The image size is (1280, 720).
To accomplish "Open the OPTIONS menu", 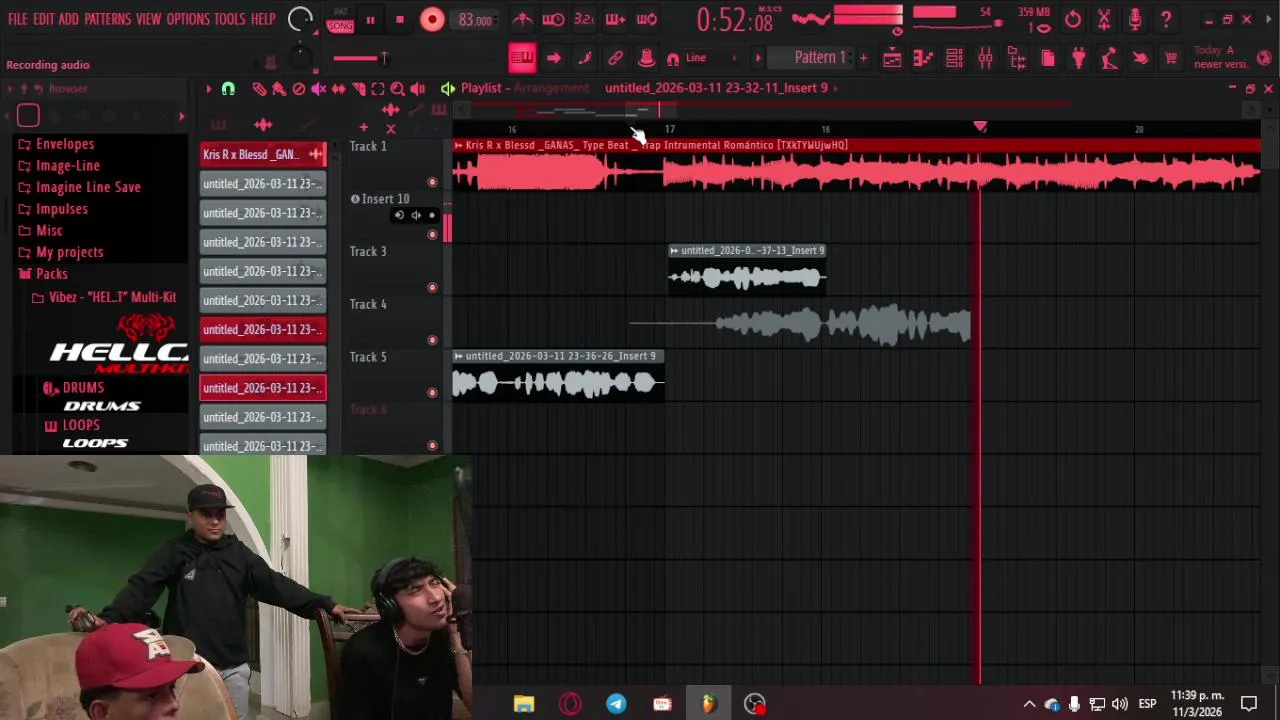I will (x=188, y=19).
